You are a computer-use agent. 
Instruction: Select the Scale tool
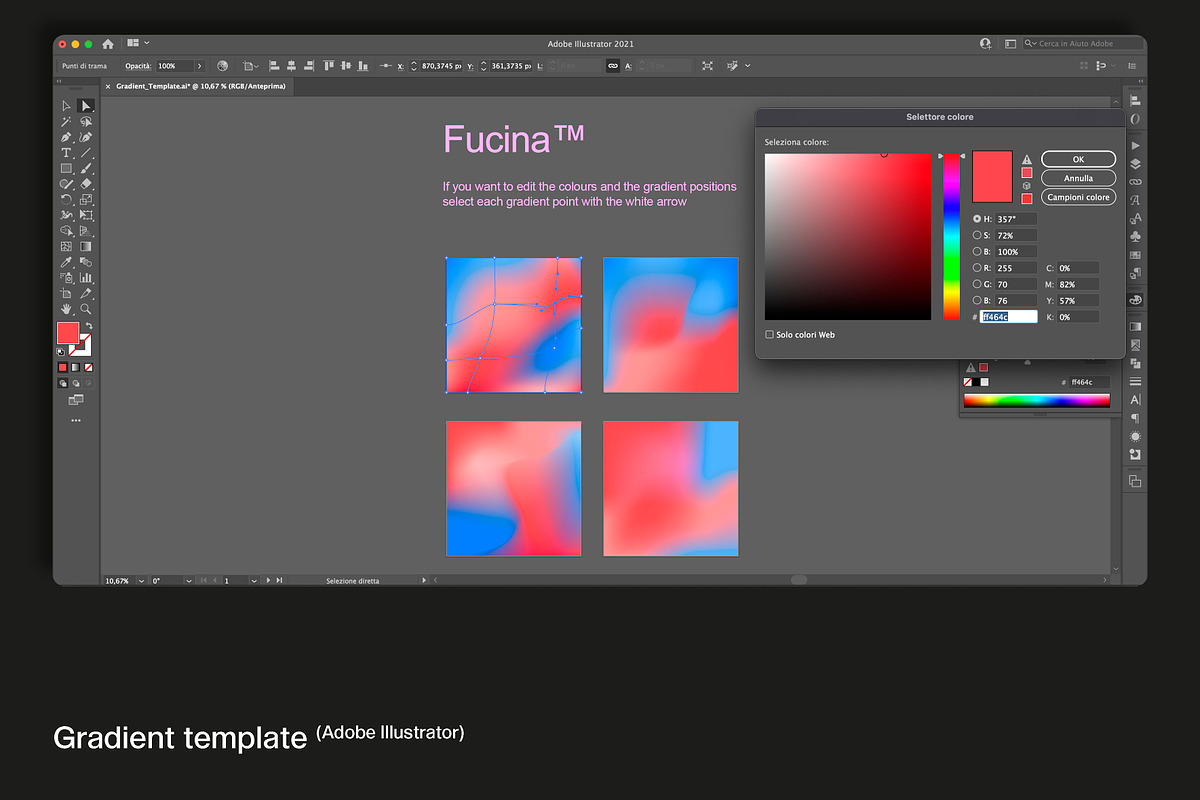[x=86, y=199]
